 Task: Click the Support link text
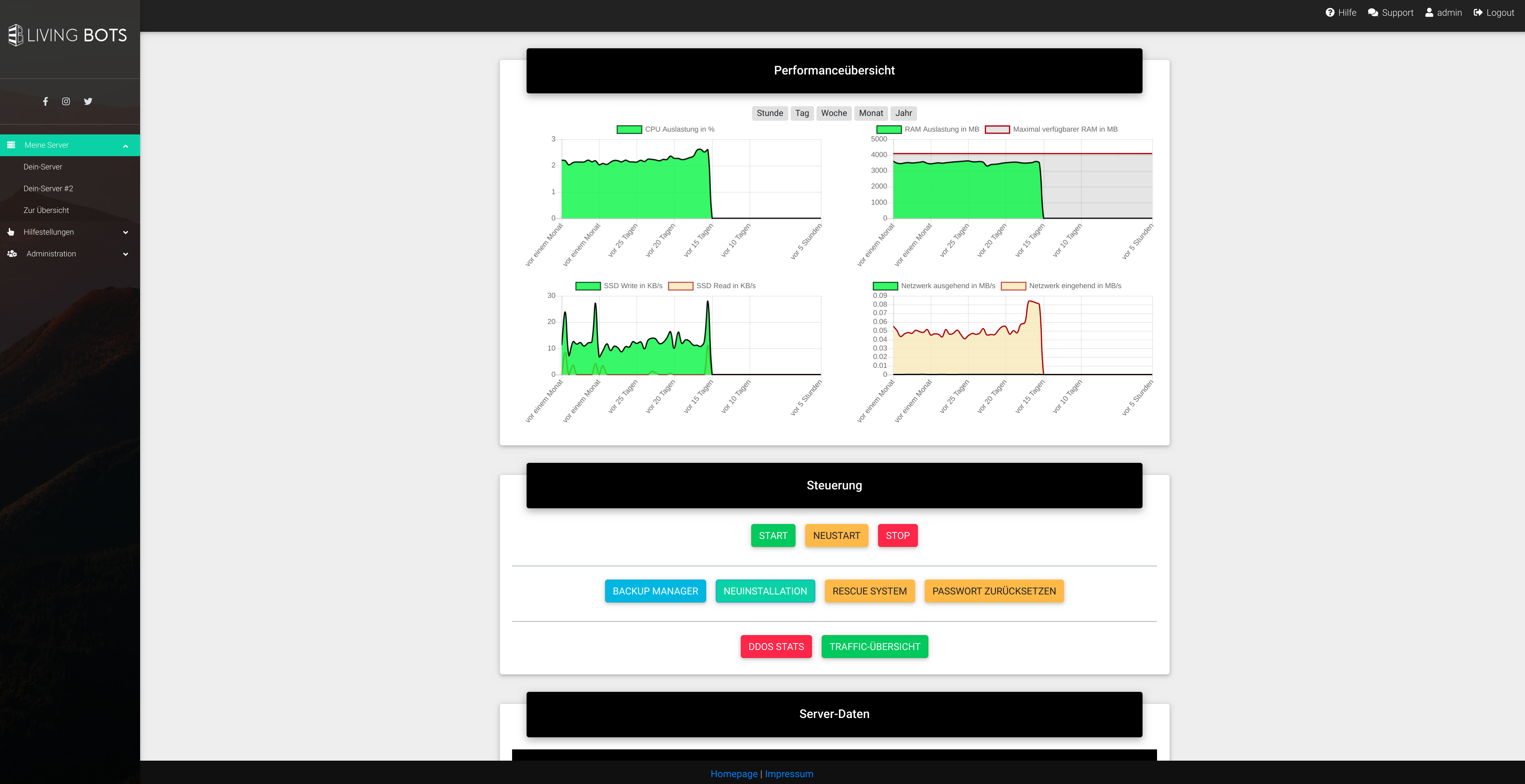click(1397, 12)
